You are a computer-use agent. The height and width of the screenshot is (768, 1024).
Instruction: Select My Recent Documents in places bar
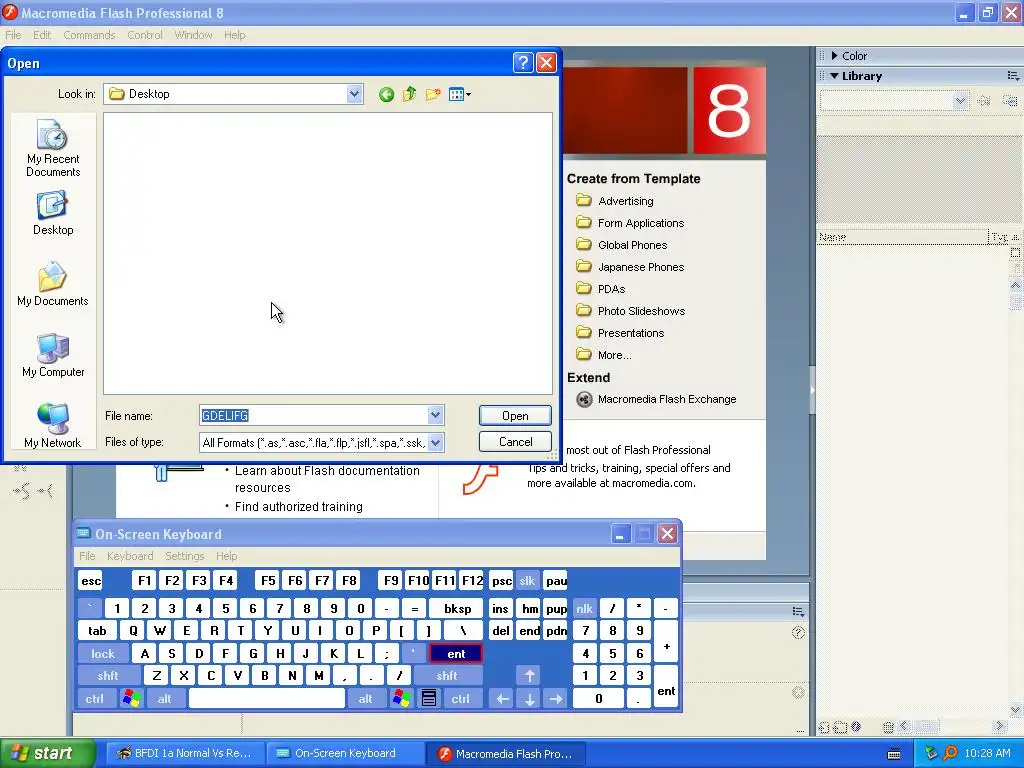(x=53, y=148)
